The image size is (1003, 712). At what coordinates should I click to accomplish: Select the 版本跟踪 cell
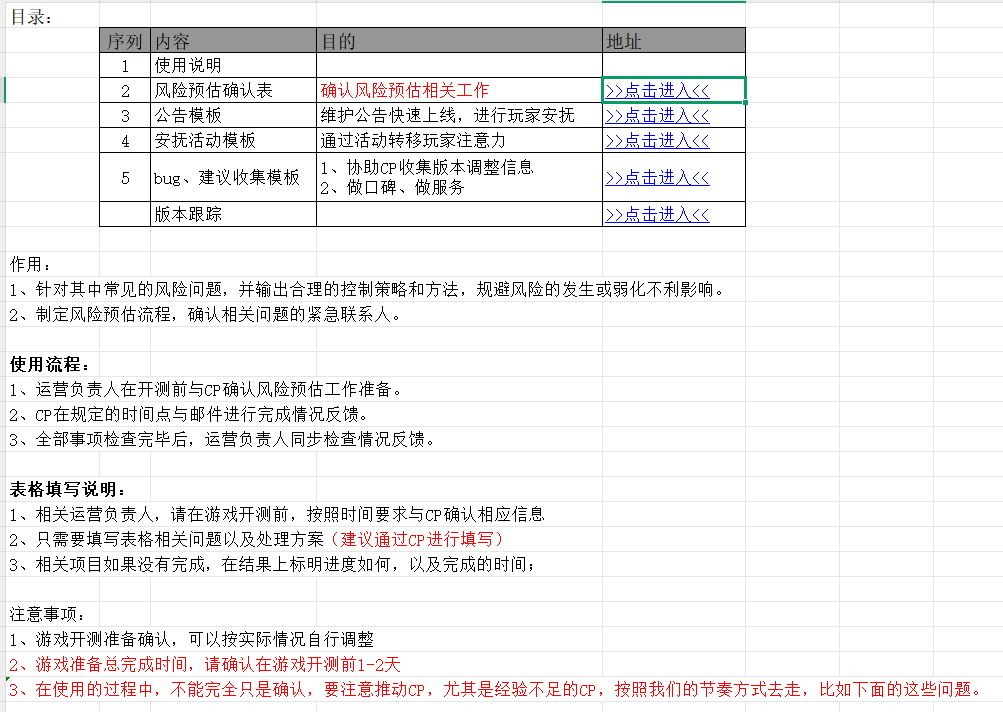233,214
